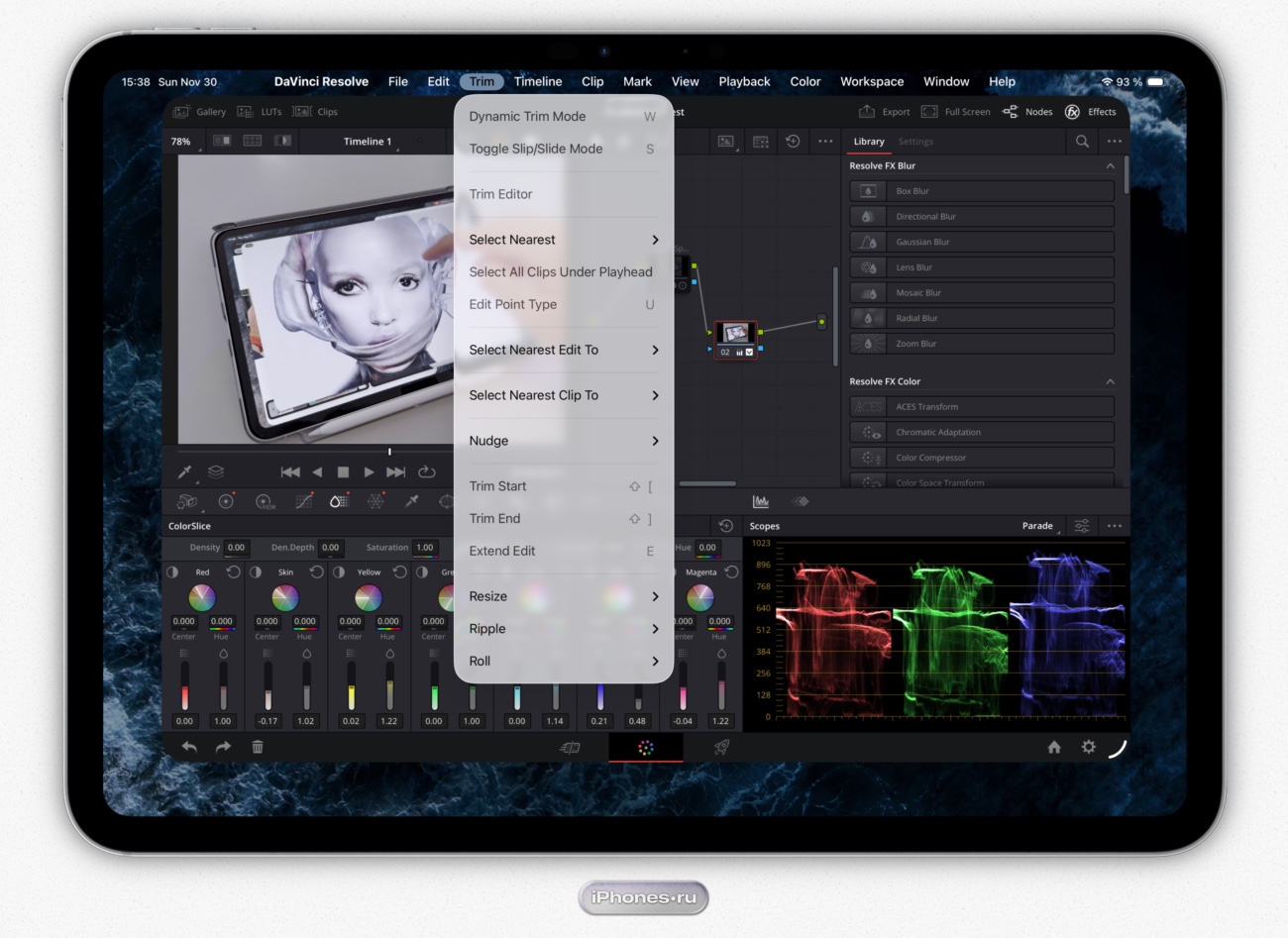
Task: Select the ColorSlice palette icon
Action: (x=339, y=501)
